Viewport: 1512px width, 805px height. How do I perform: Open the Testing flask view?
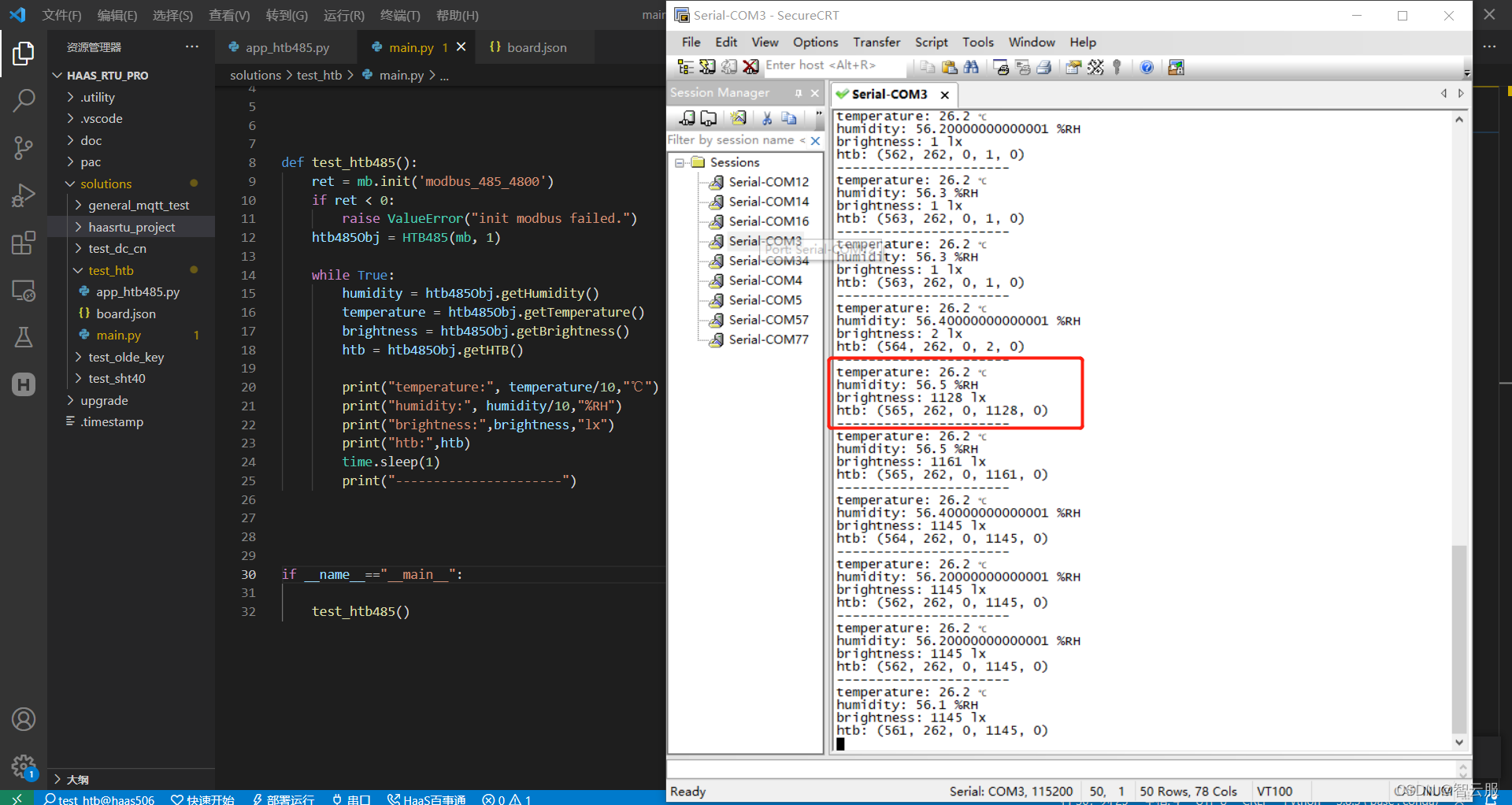coord(24,337)
